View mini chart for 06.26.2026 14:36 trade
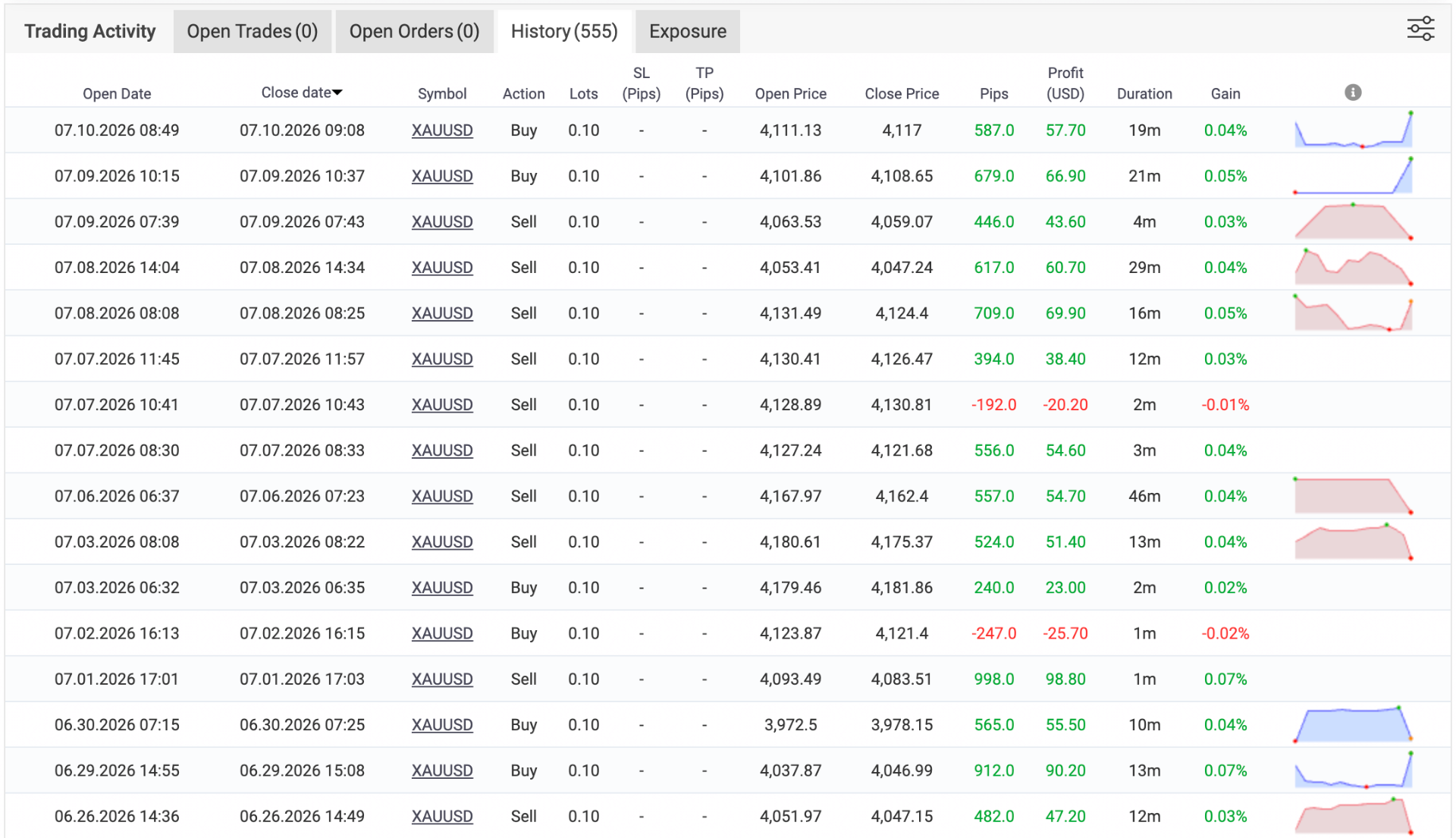The height and width of the screenshot is (838, 1456). tap(1353, 816)
